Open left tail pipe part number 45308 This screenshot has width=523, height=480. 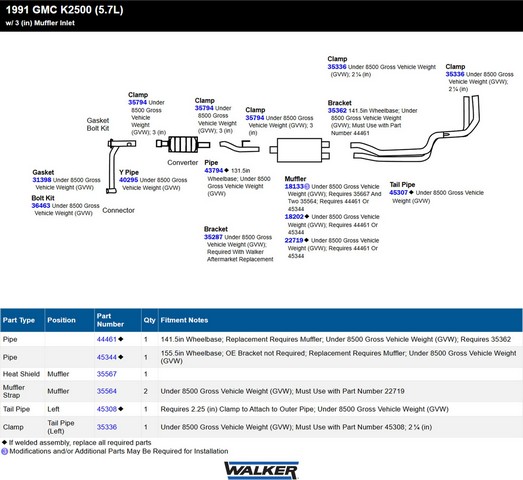(107, 409)
